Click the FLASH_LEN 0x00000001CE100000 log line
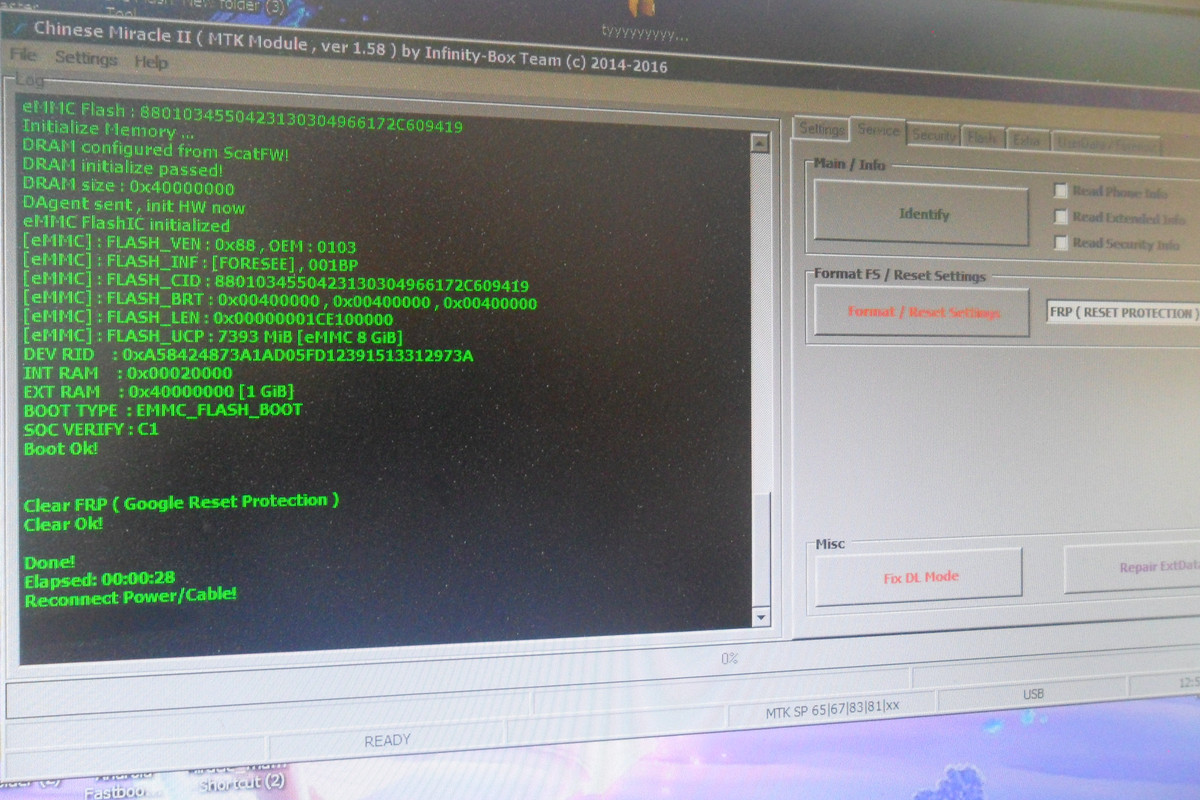Viewport: 1200px width, 800px height. pyautogui.click(x=207, y=319)
